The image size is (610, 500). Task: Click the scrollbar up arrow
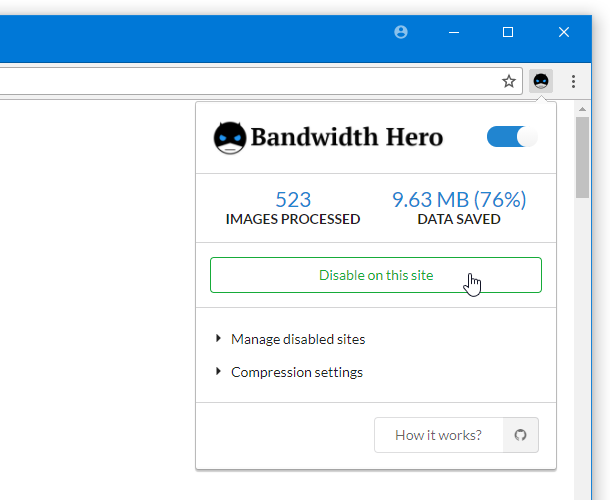coord(582,109)
